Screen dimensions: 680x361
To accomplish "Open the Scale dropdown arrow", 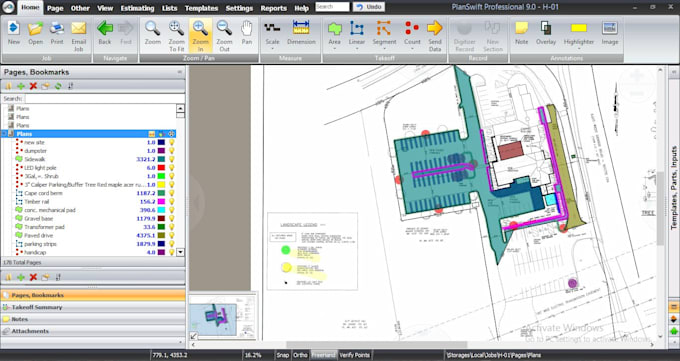I will 272,49.
